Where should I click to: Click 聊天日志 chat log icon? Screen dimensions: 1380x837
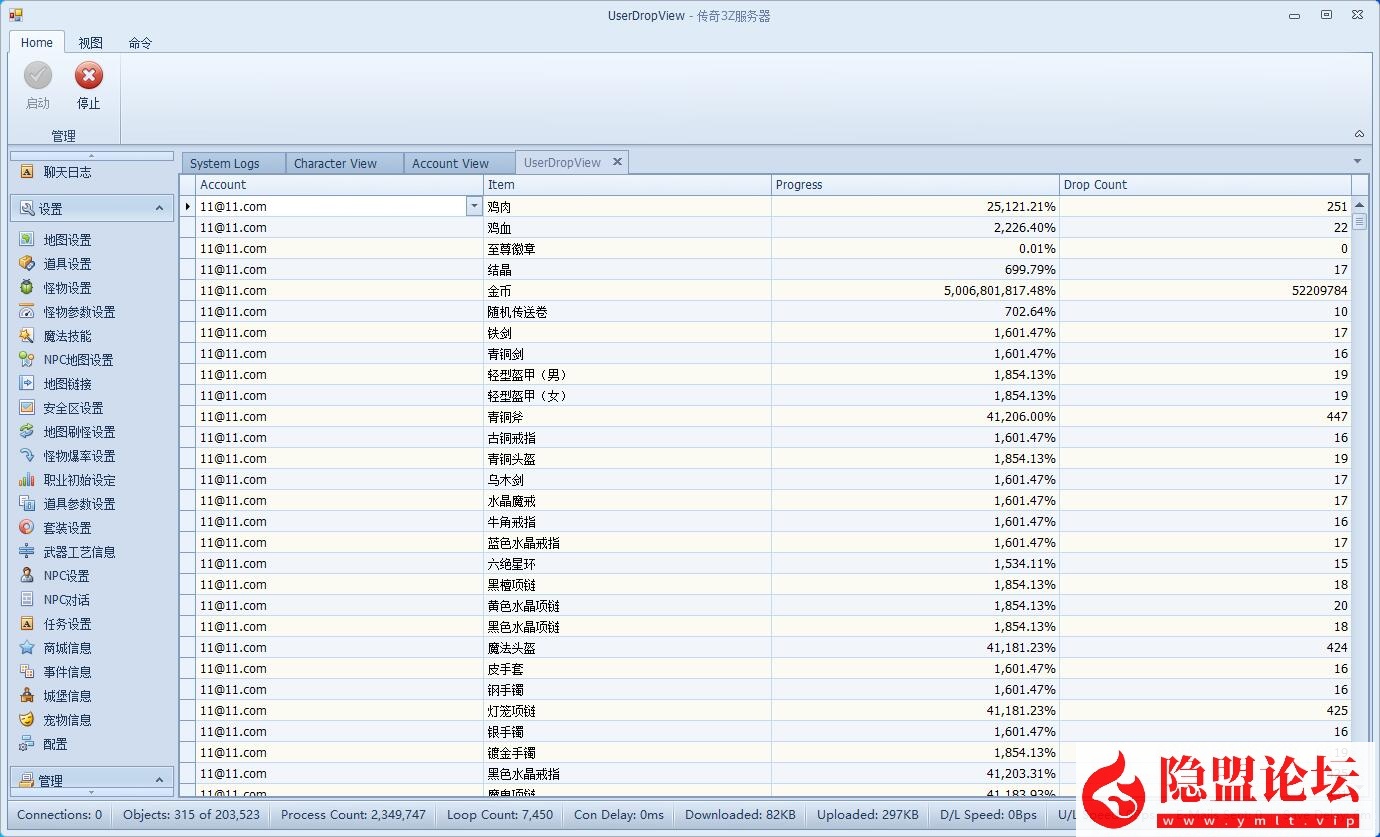(27, 172)
